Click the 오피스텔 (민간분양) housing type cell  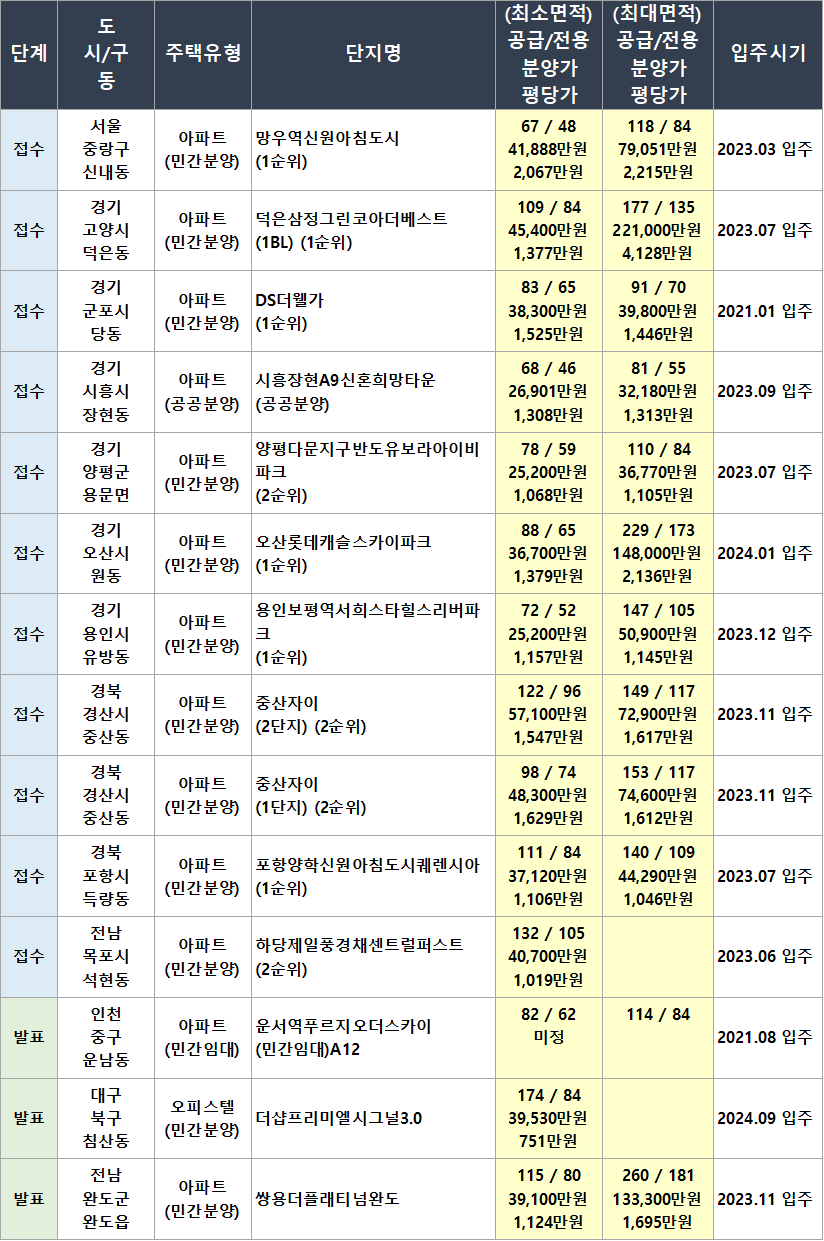coord(203,1119)
